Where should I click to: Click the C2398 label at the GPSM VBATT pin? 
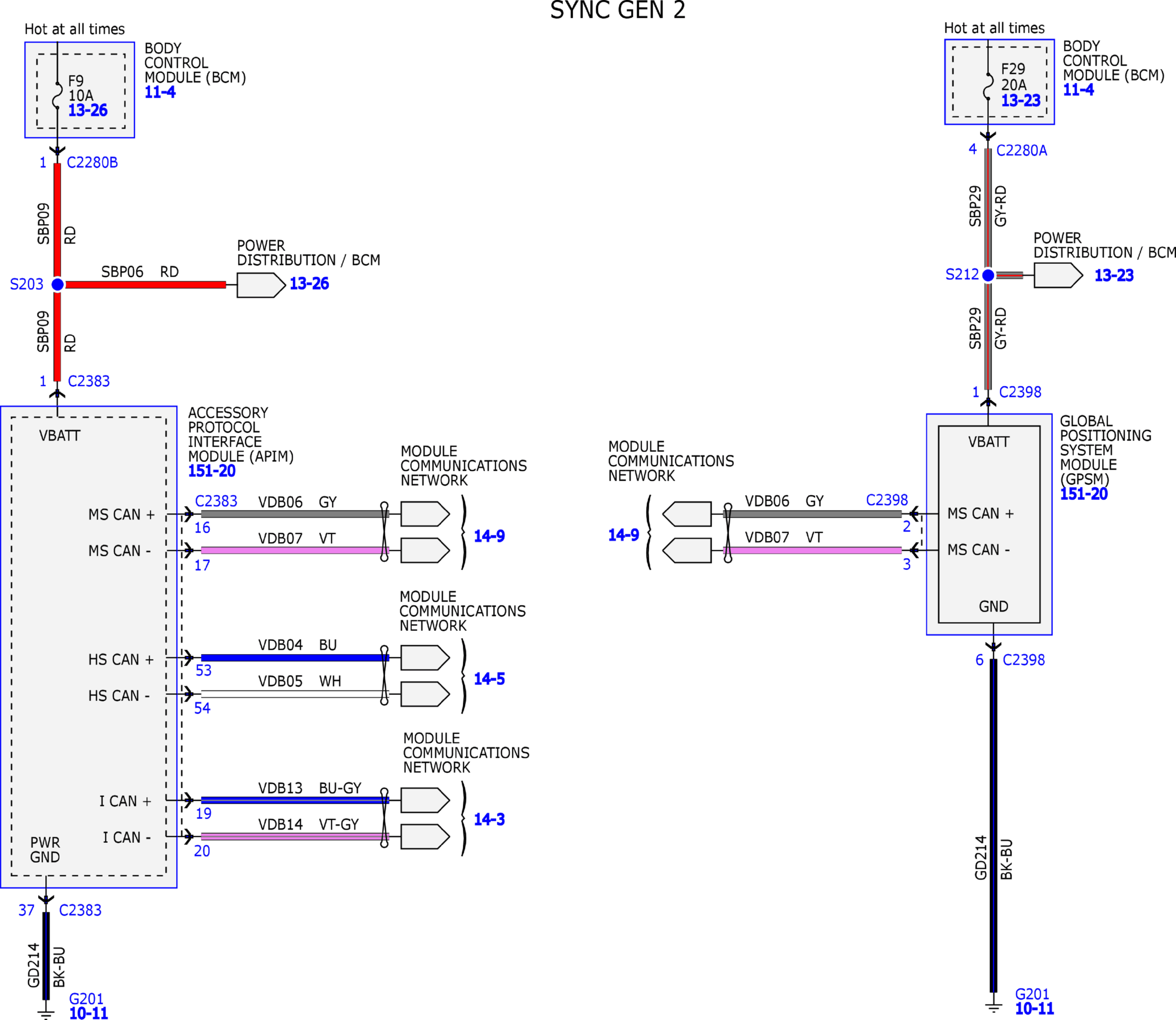[x=1020, y=392]
